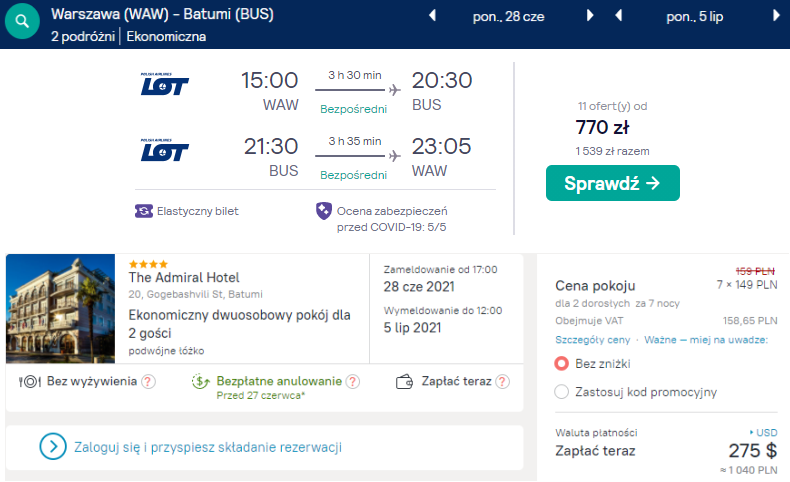Advance return date past pon., 5 lip
This screenshot has width=790, height=482.
point(776,16)
